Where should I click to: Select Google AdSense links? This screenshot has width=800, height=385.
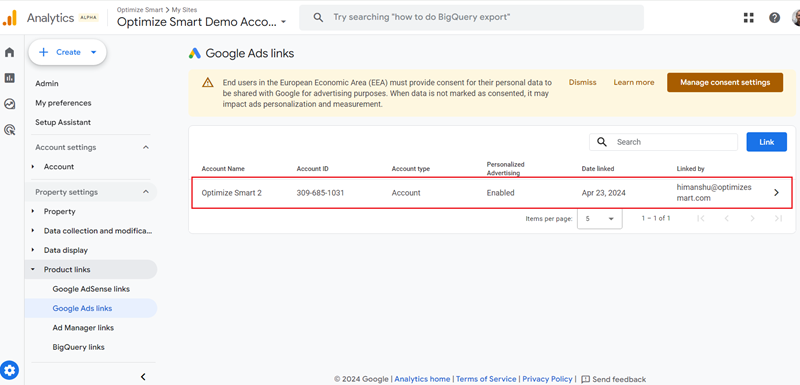tap(91, 289)
